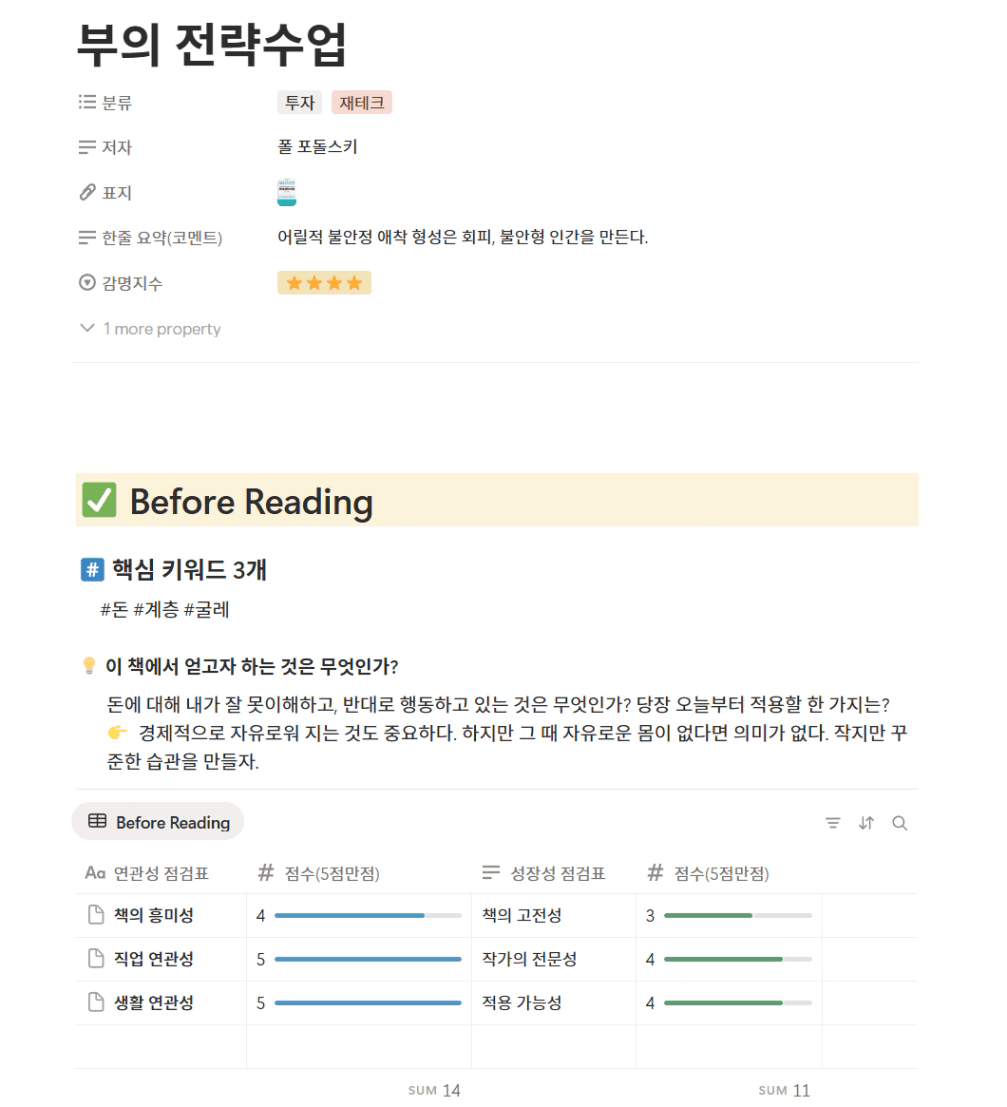
Task: Open the 감명지수 select property label
Action: tap(121, 283)
